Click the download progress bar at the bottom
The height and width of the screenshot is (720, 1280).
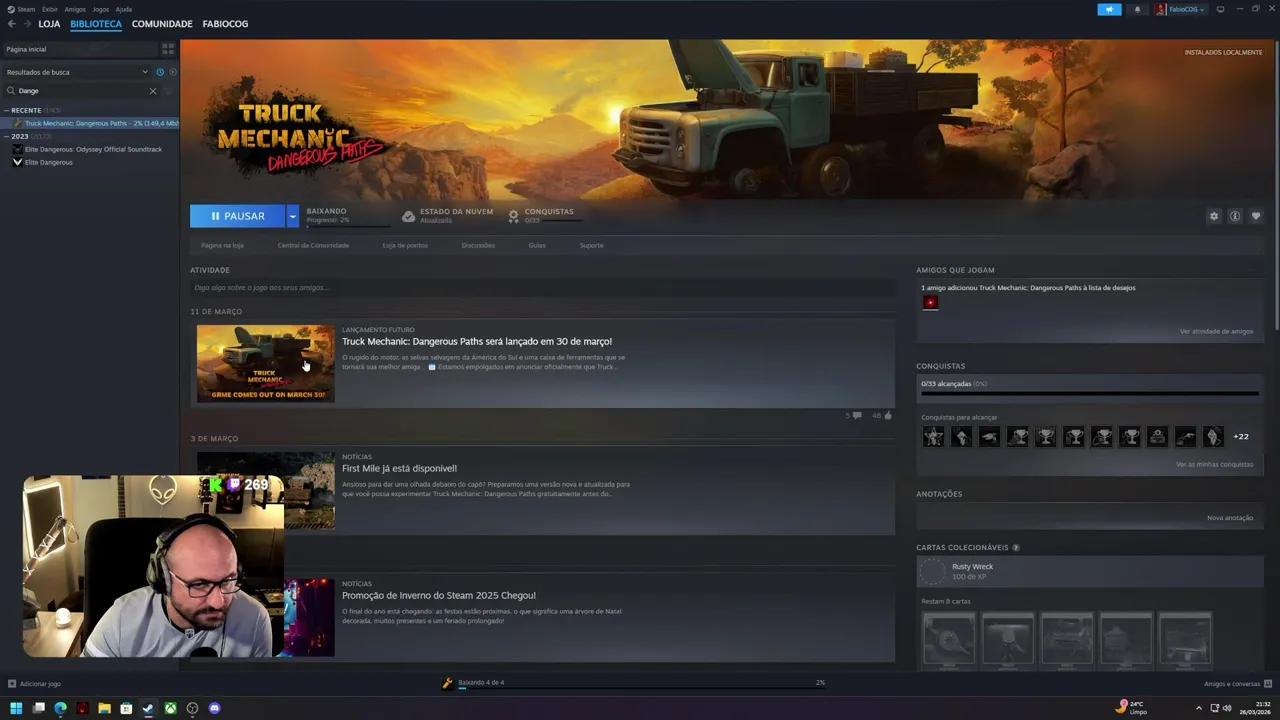point(640,688)
